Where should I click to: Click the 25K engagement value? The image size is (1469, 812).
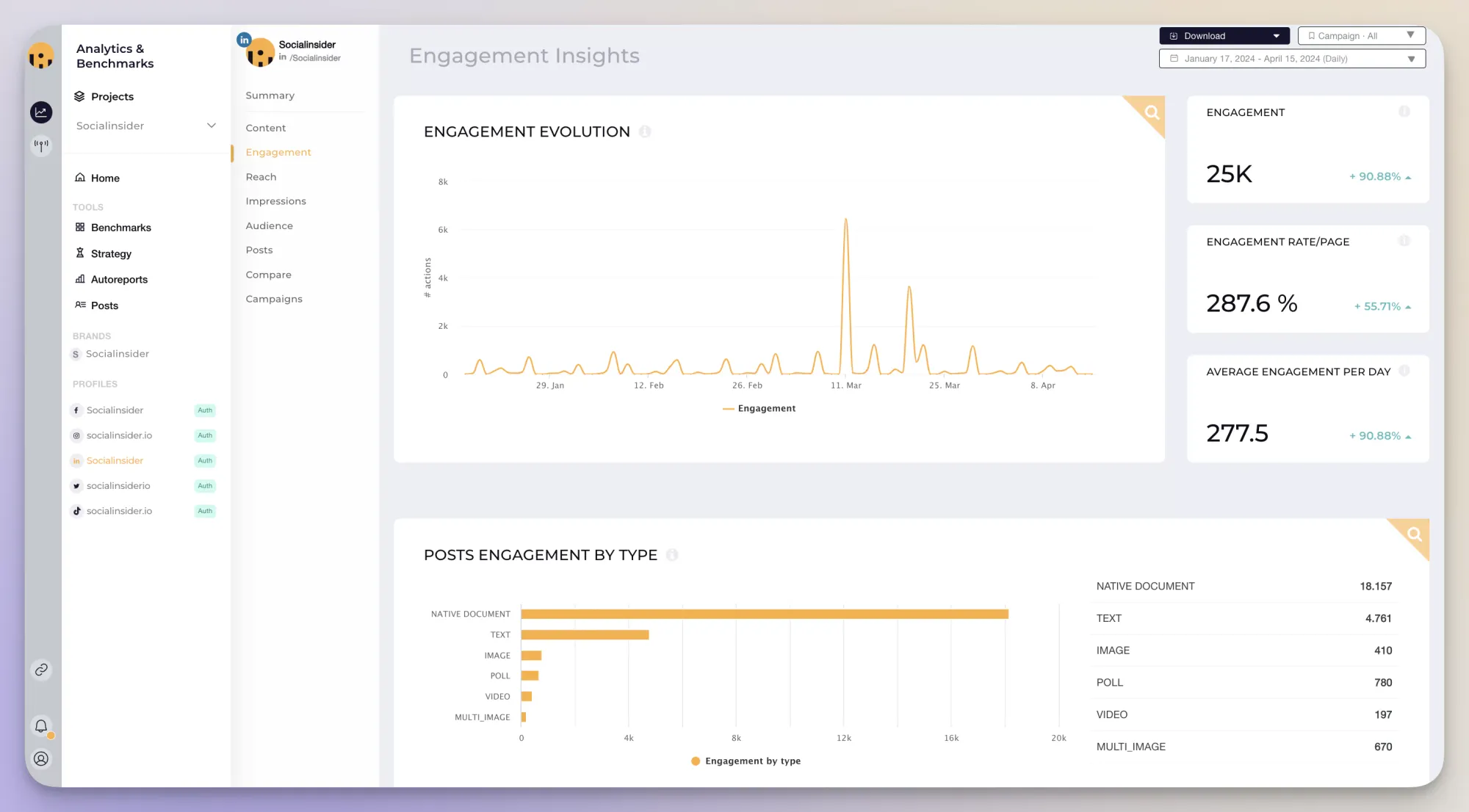1229,174
